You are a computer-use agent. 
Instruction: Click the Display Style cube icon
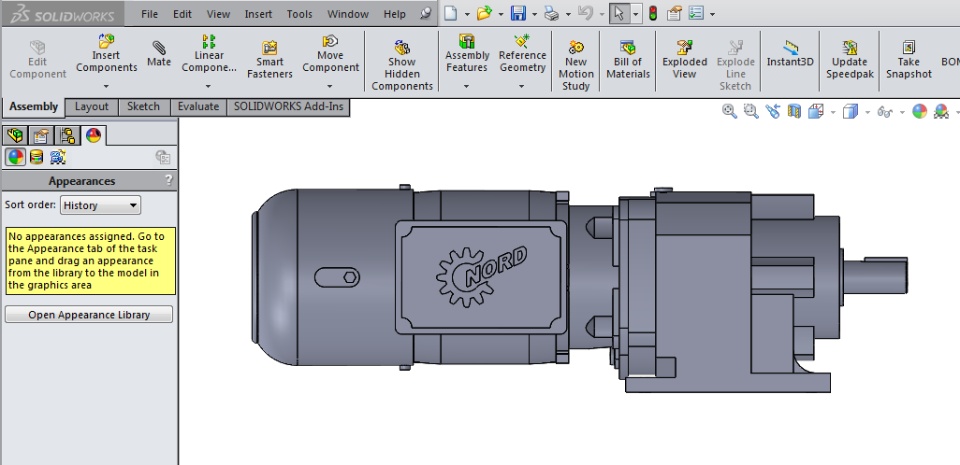click(850, 111)
